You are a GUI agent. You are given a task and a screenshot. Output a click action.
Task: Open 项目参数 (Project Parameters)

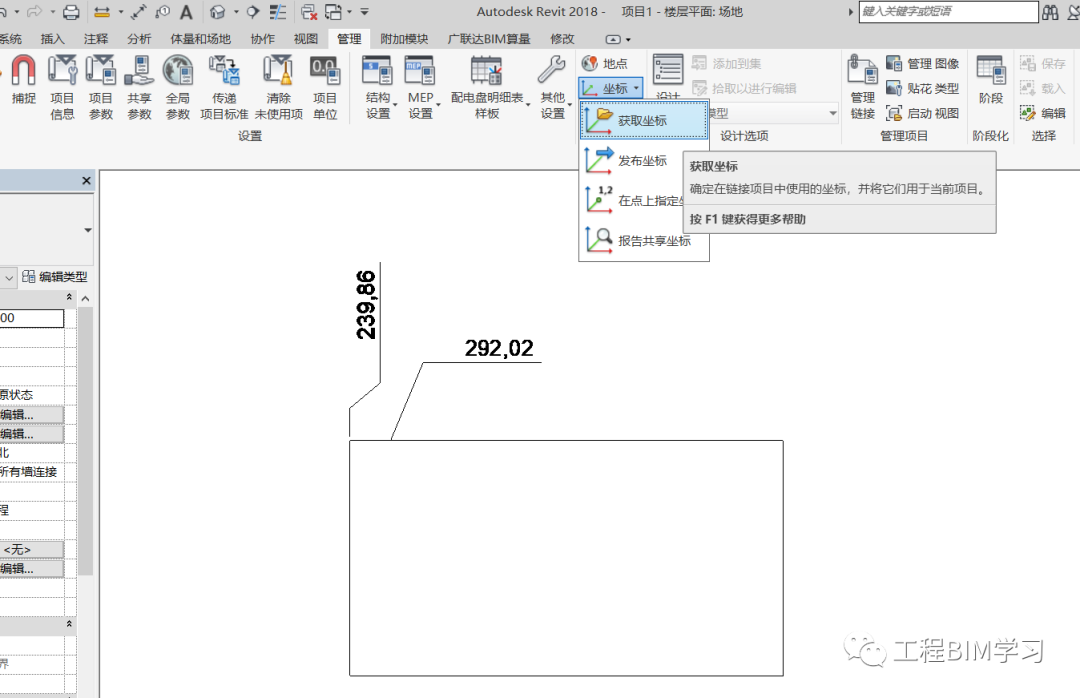point(101,88)
